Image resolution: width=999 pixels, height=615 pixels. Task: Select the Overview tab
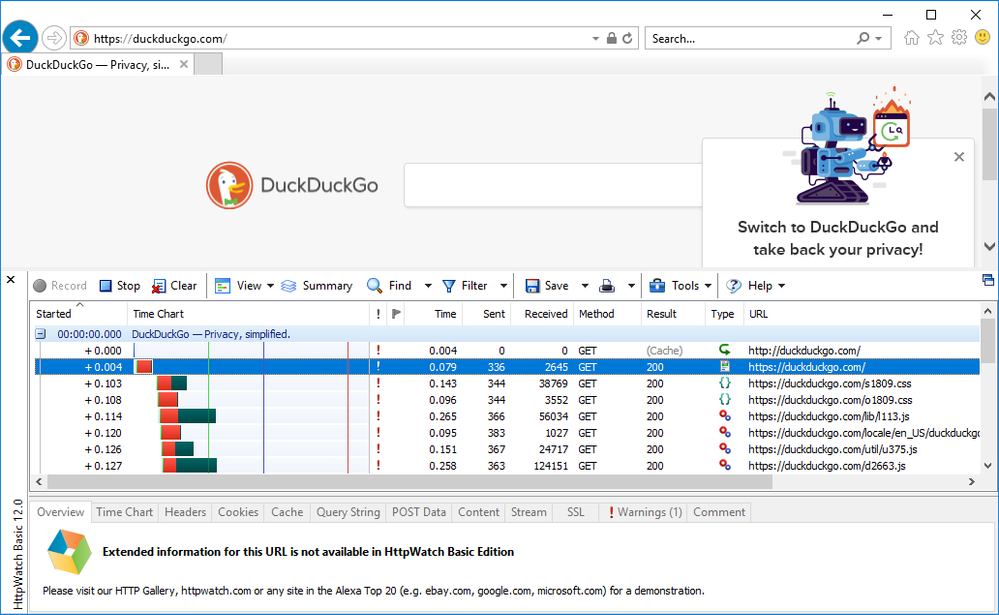[x=61, y=512]
